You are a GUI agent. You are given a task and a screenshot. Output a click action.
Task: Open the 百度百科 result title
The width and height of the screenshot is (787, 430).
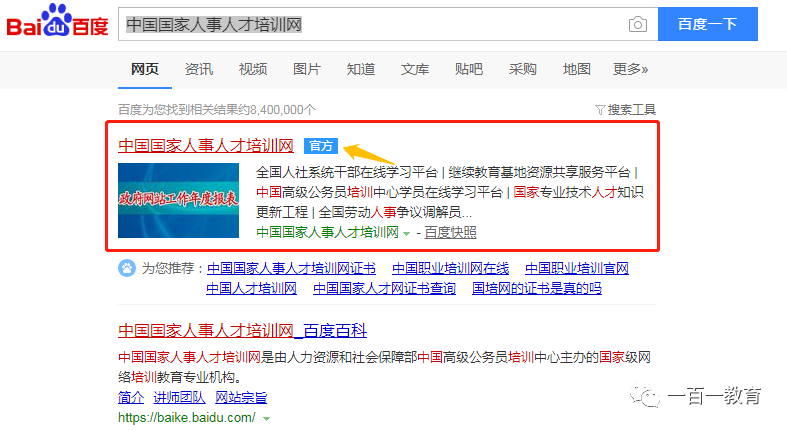point(242,331)
